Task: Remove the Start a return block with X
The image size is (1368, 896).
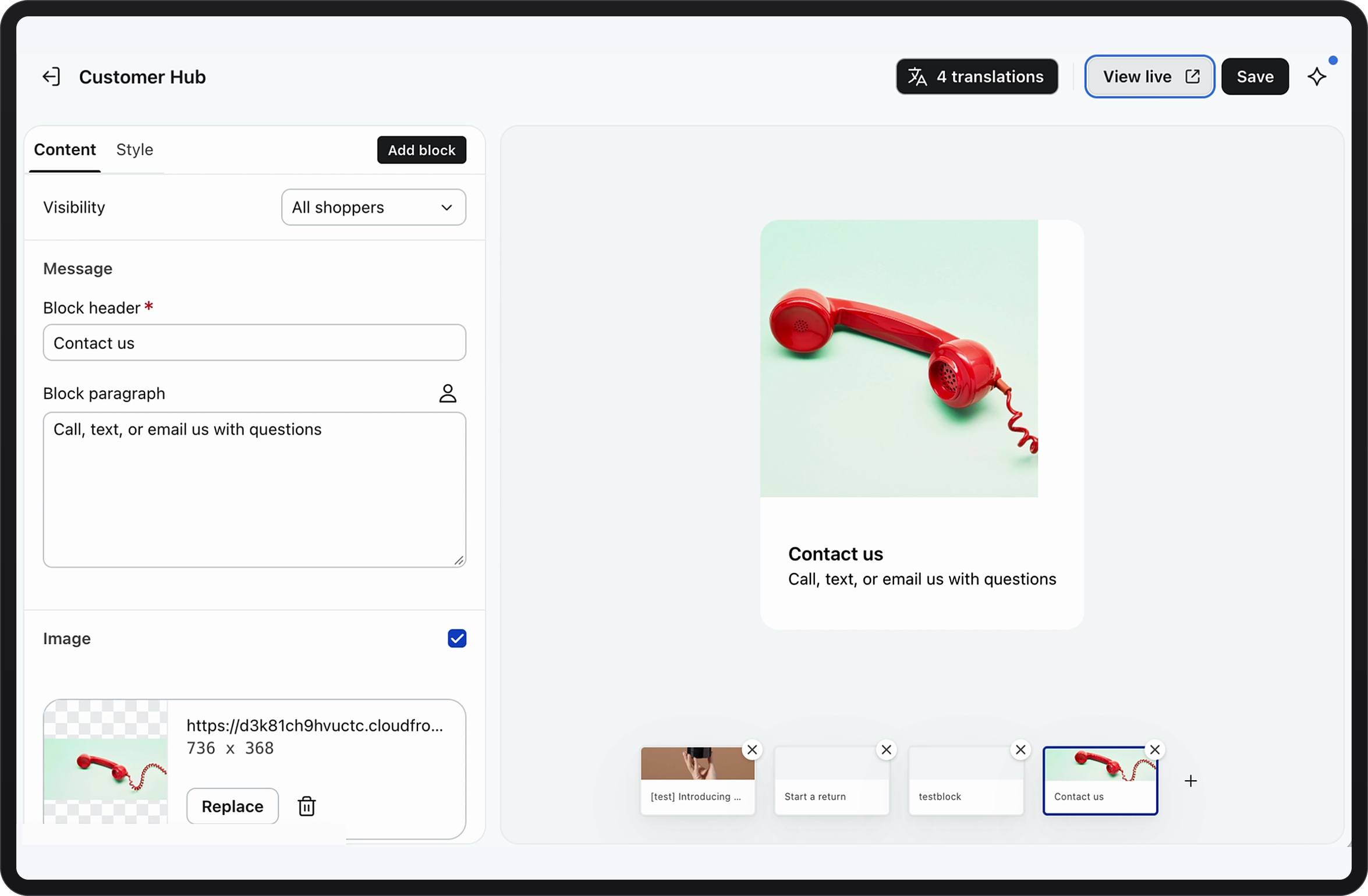Action: [886, 749]
